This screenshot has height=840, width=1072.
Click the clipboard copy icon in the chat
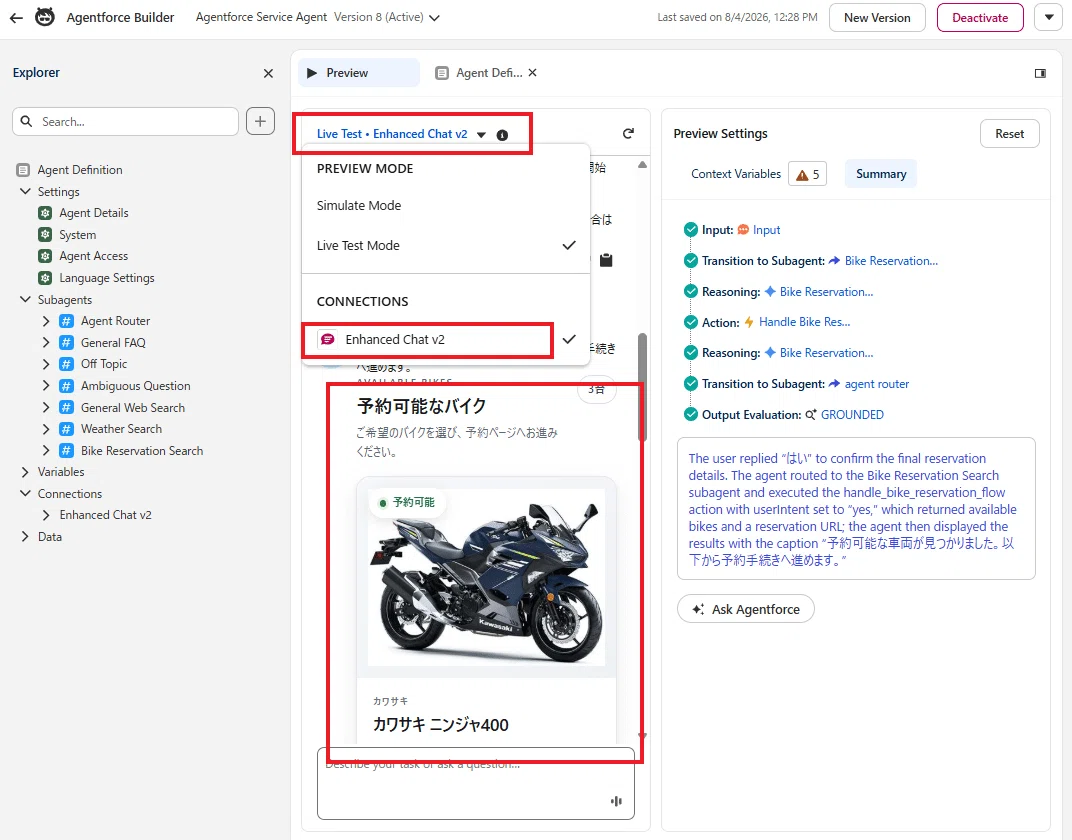coord(606,260)
